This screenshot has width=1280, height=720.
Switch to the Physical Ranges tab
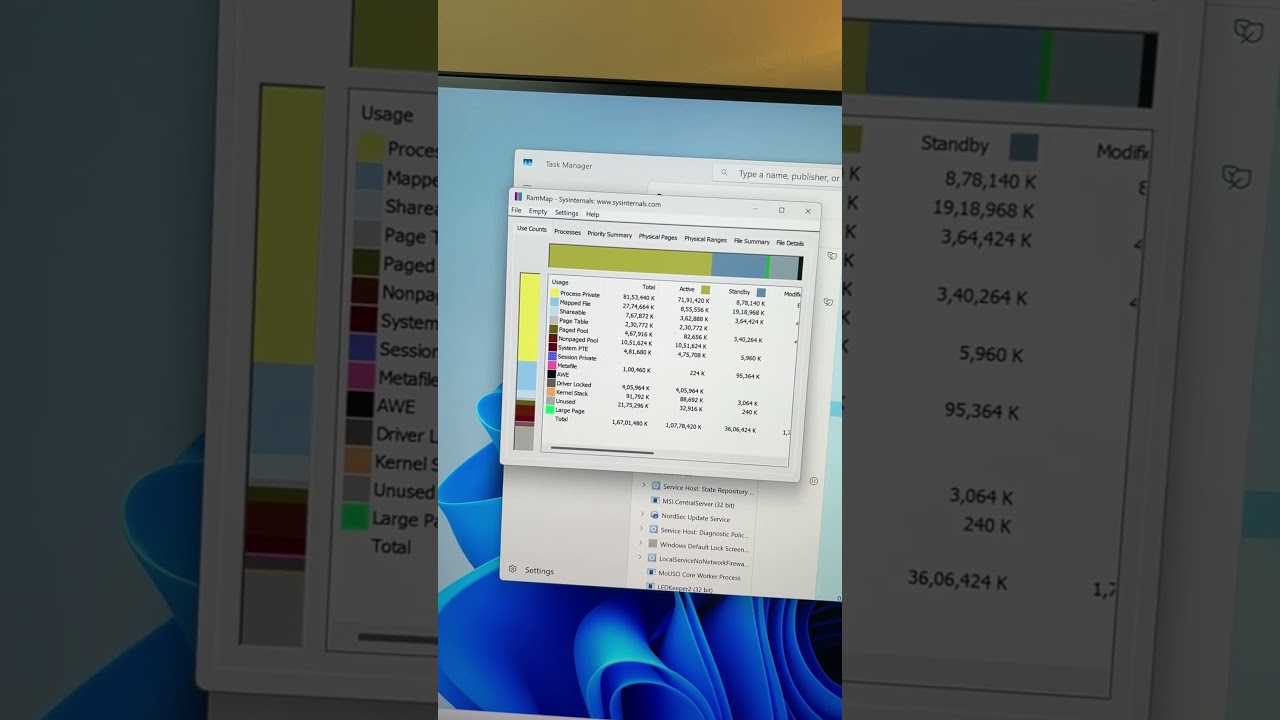pyautogui.click(x=706, y=239)
